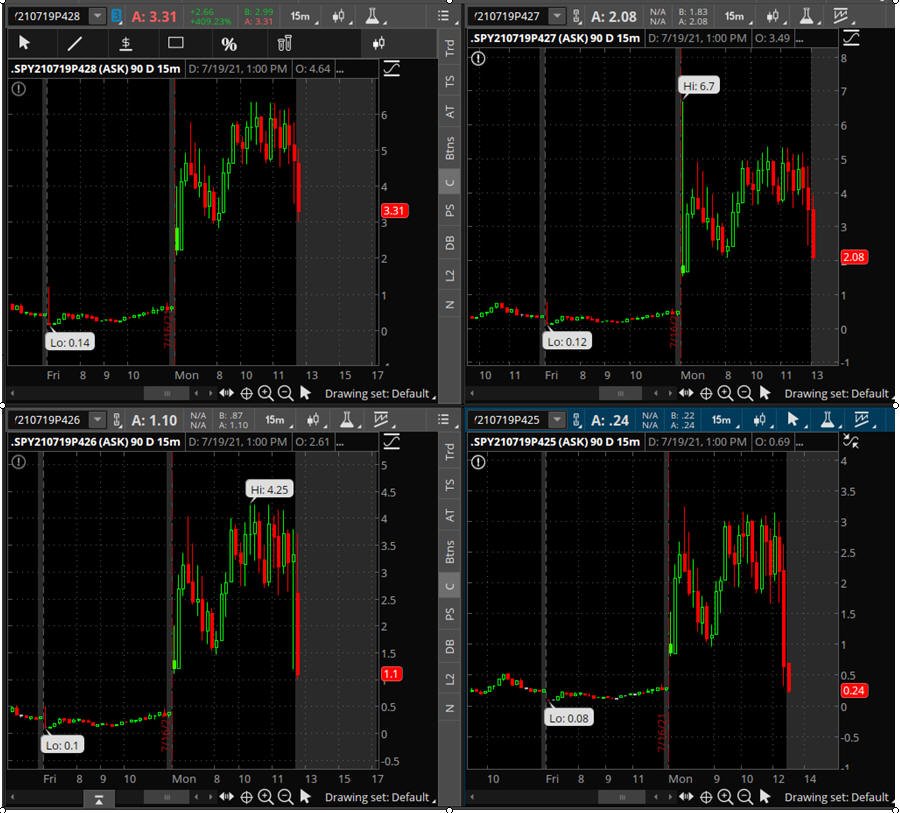Click the alert exclamation icon on P428 chart
The height and width of the screenshot is (813, 900).
18,89
